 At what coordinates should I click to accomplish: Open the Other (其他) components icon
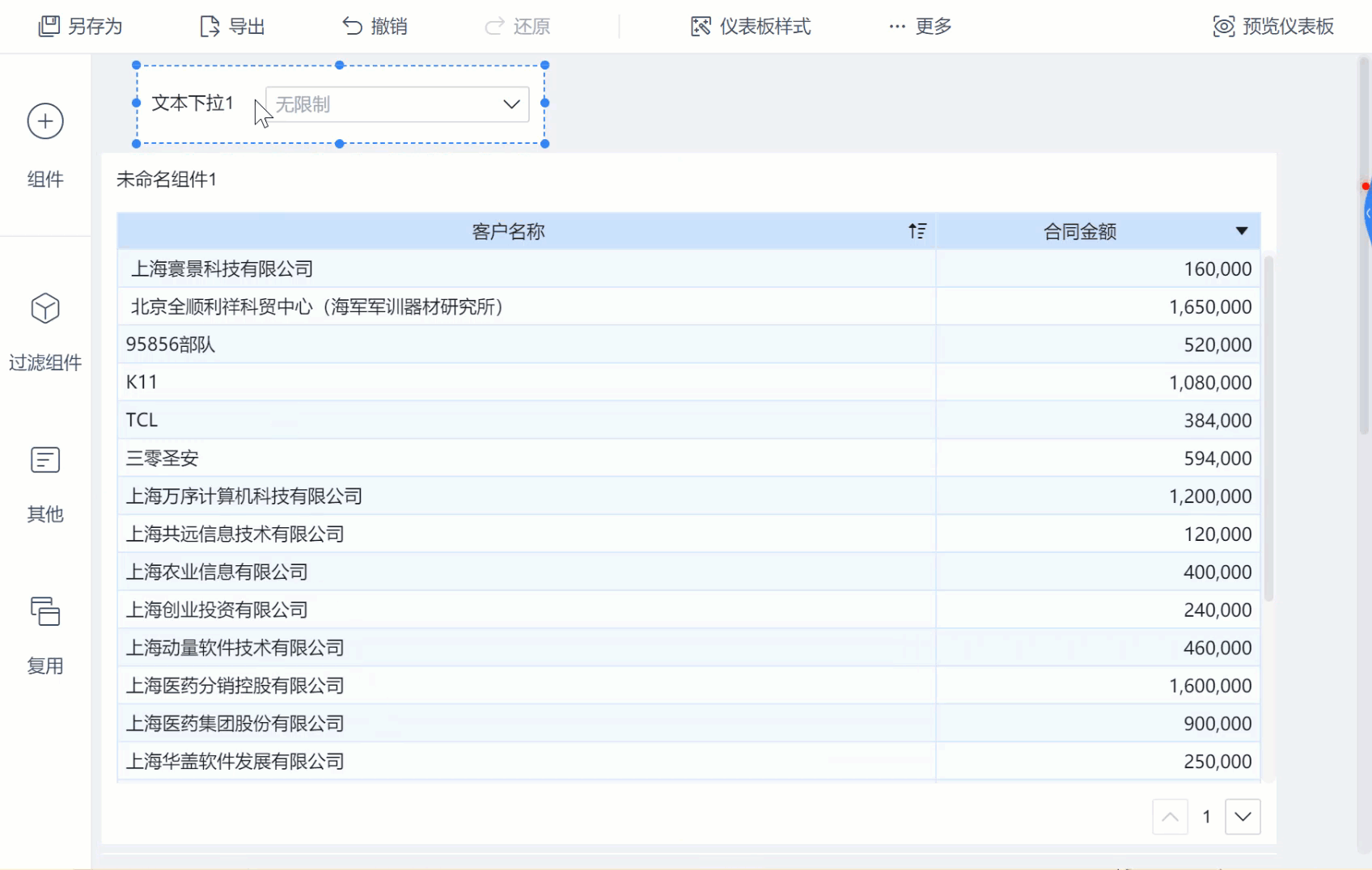pyautogui.click(x=45, y=460)
